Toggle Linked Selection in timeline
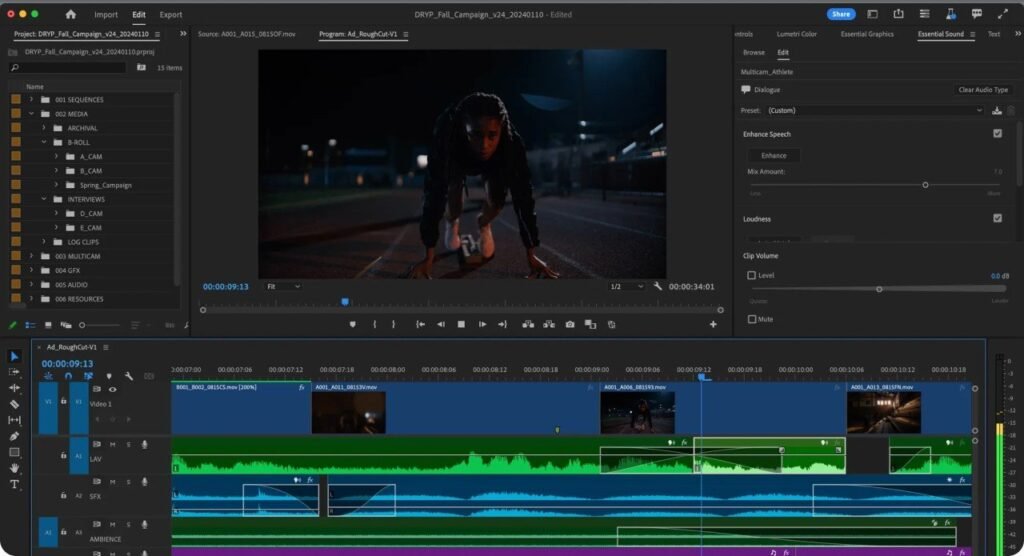The height and width of the screenshot is (556, 1024). point(88,376)
